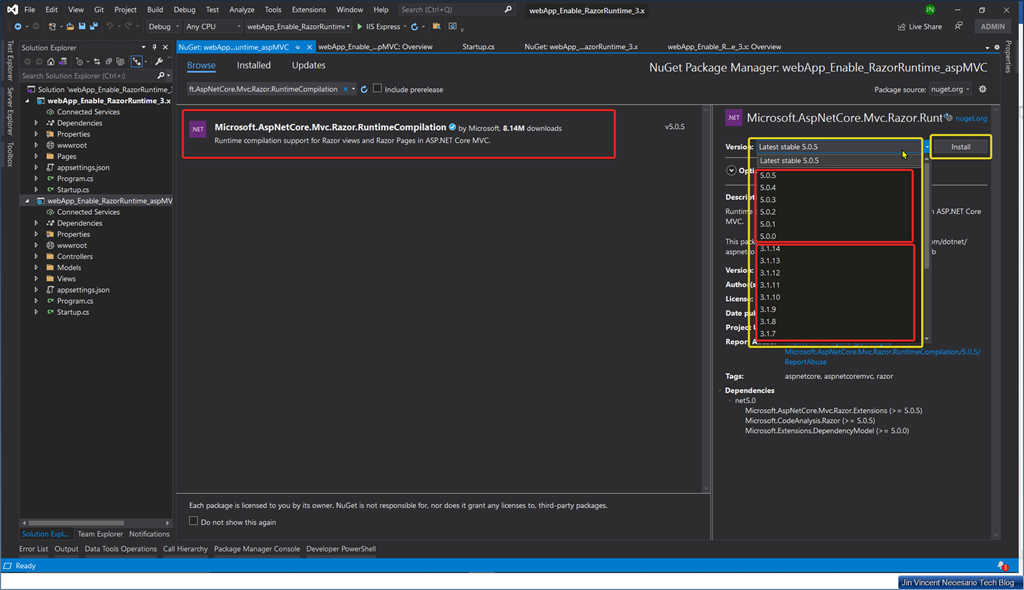Open NuGet package source settings gear
The image size is (1024, 590).
(983, 89)
